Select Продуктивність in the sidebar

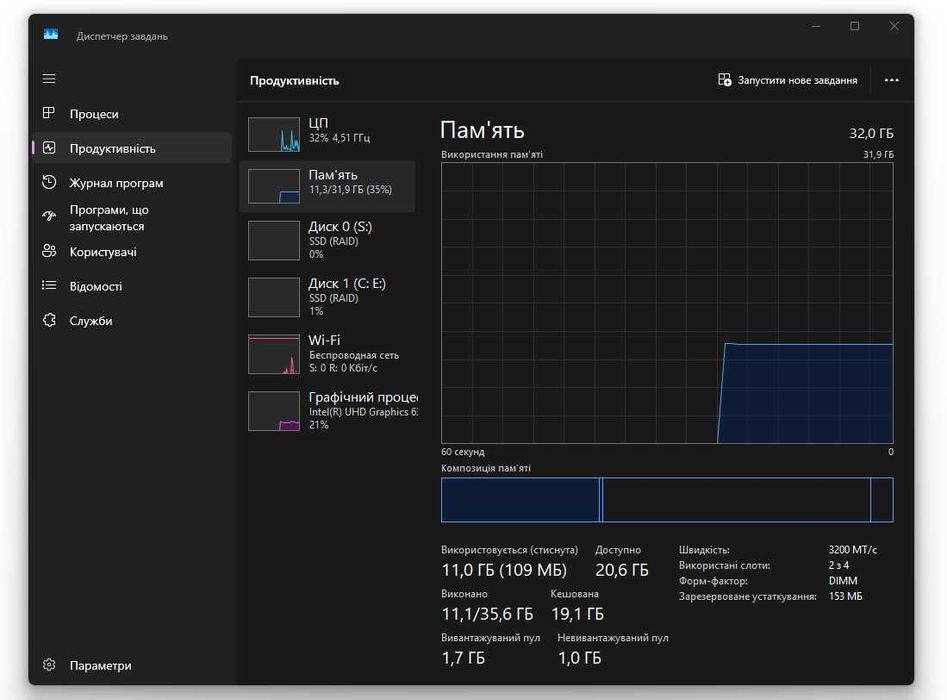click(x=132, y=148)
